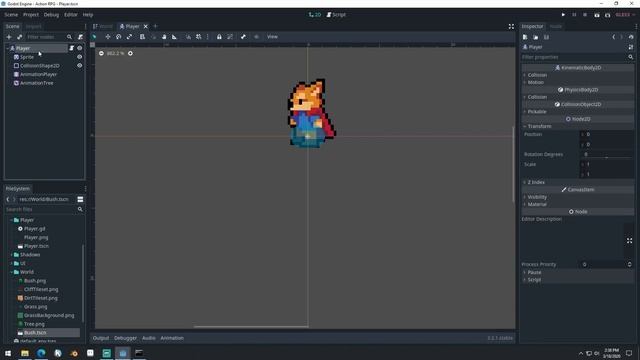Image resolution: width=640 pixels, height=360 pixels.
Task: Open the View menu in canvas toolbar
Action: (x=272, y=37)
